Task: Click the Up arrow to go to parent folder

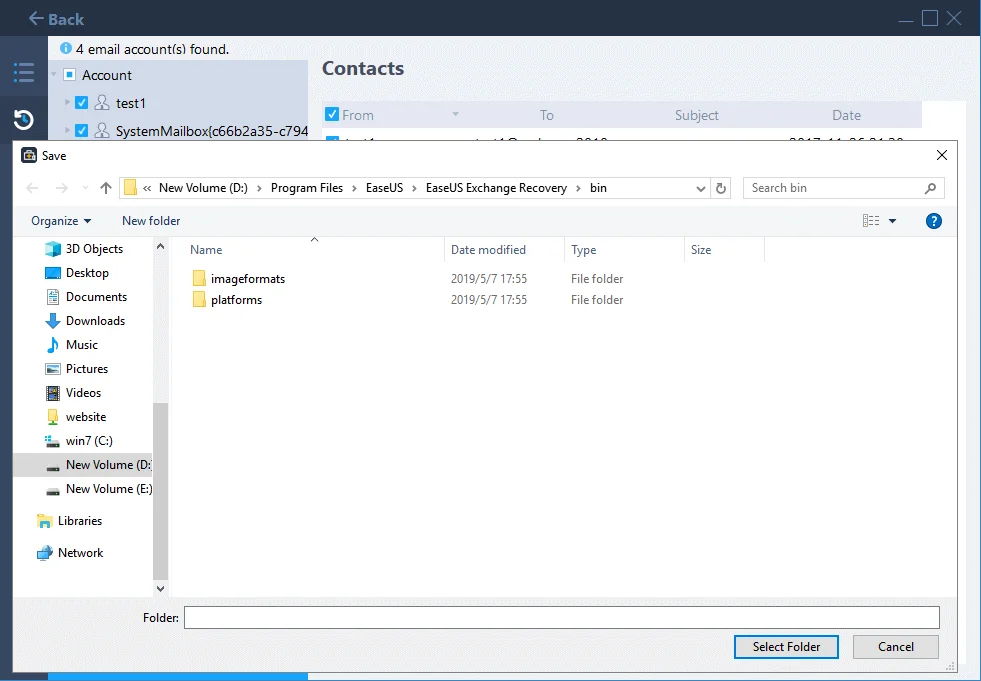Action: pos(105,187)
